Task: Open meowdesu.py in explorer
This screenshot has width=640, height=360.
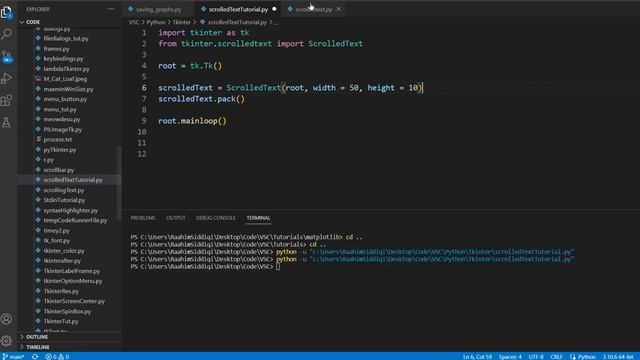Action: click(x=62, y=119)
